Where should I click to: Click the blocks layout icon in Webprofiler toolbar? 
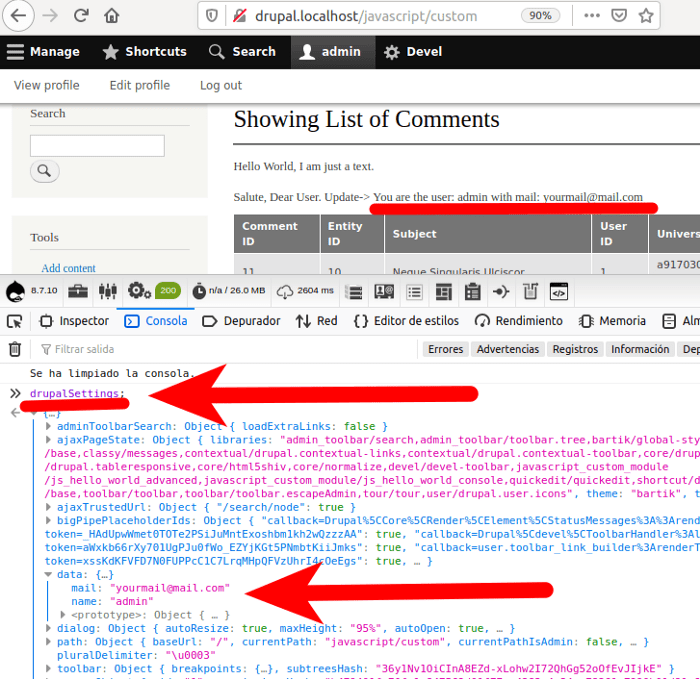click(443, 292)
